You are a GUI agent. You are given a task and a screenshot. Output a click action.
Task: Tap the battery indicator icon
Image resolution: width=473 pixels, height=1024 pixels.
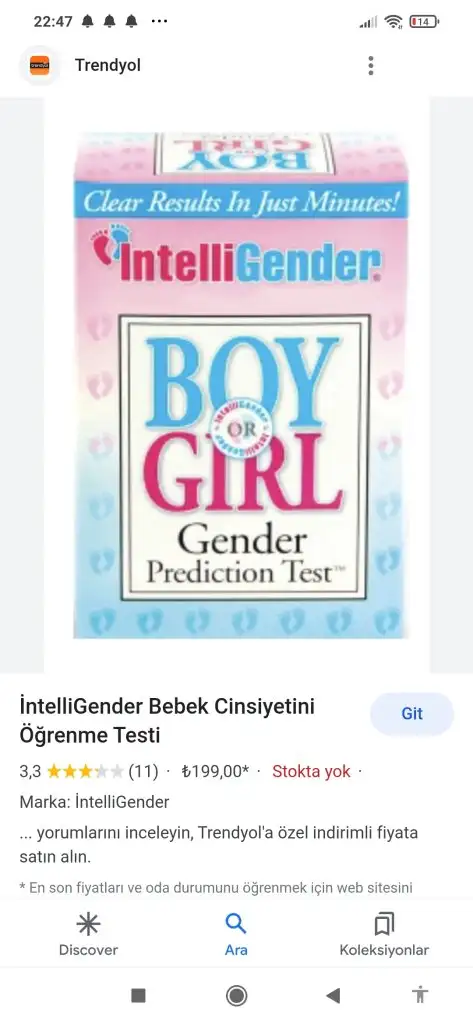[424, 22]
